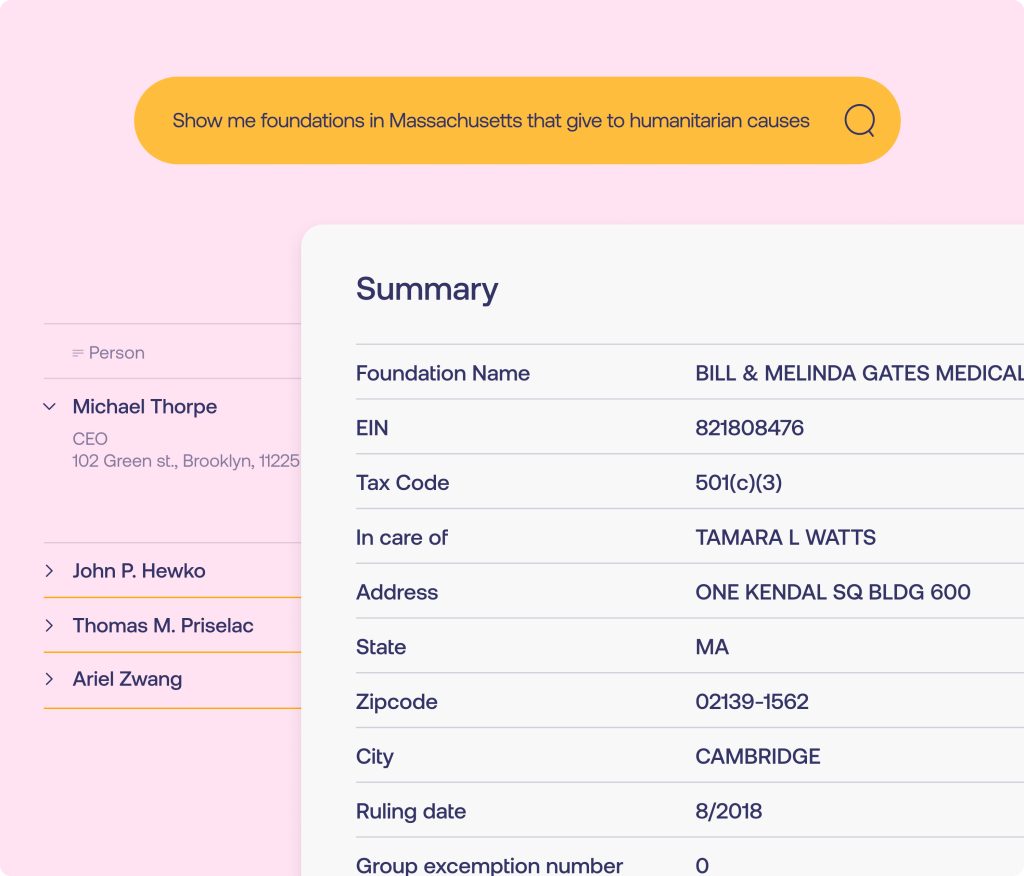Click the CAMBRIDGE city value
The width and height of the screenshot is (1024, 876).
coord(758,756)
